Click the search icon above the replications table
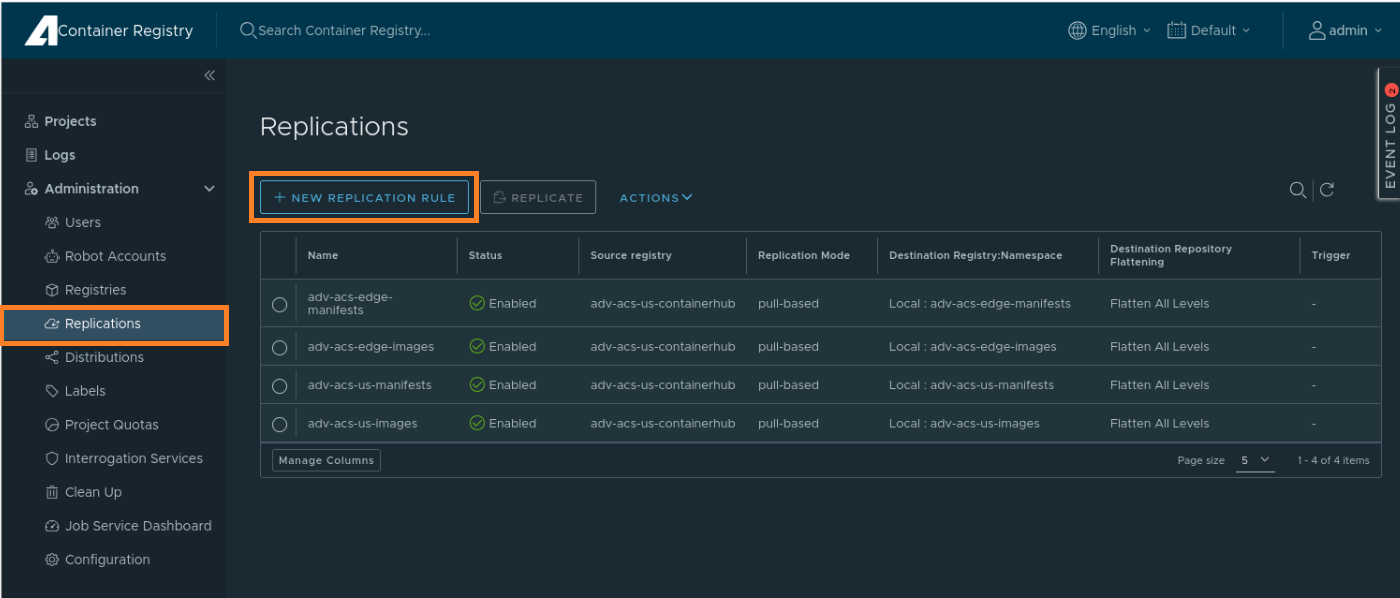Screen dimensions: 1400x598 [x=1297, y=190]
